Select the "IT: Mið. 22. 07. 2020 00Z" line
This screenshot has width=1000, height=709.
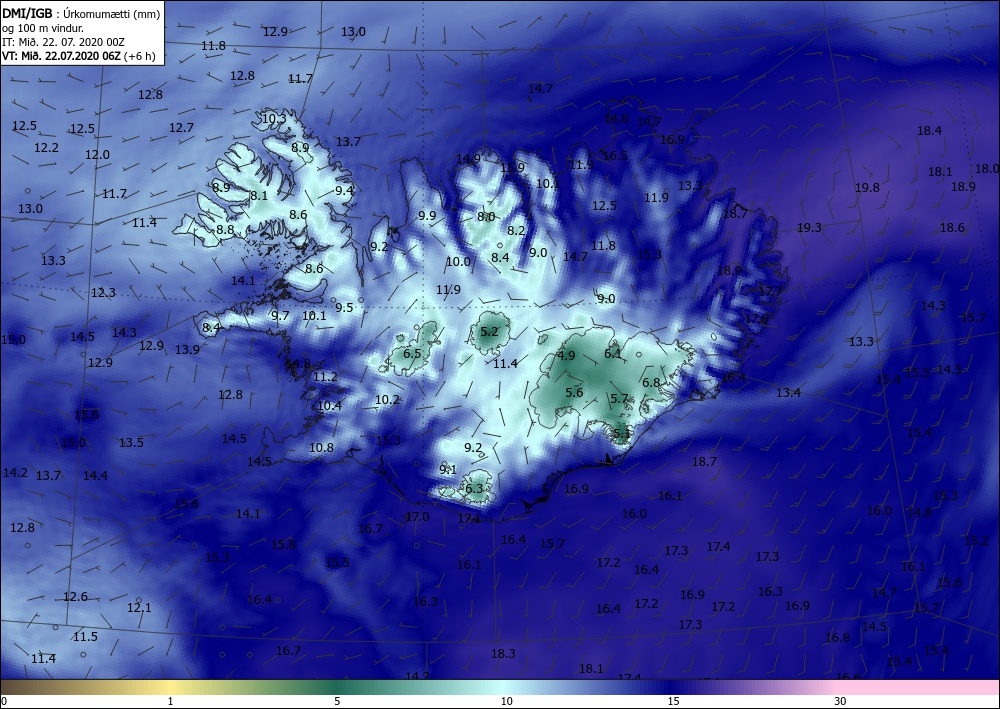(63, 42)
